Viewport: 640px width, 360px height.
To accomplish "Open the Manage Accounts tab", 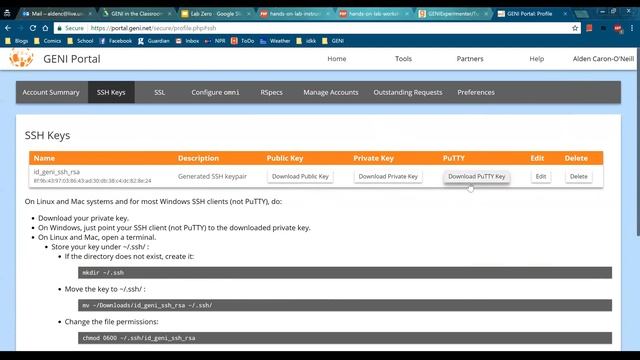I will (331, 92).
